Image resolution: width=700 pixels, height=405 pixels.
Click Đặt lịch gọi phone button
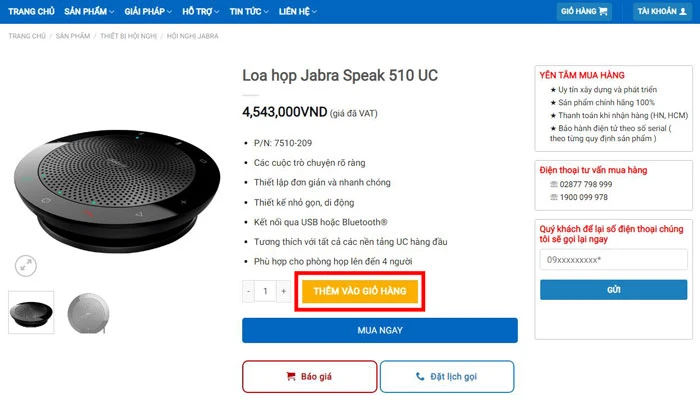click(x=447, y=376)
